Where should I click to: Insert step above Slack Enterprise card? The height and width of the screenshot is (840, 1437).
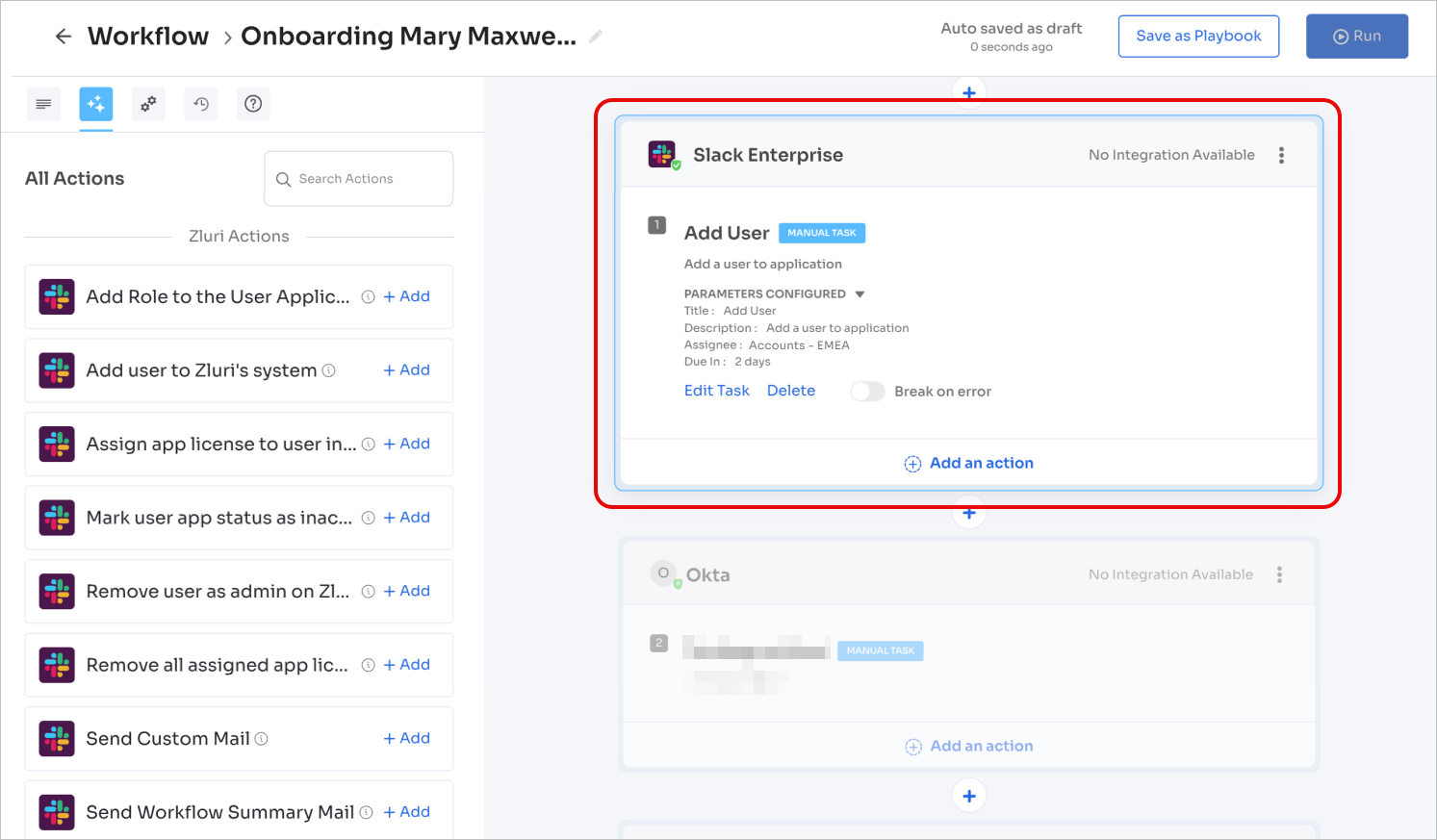point(969,93)
